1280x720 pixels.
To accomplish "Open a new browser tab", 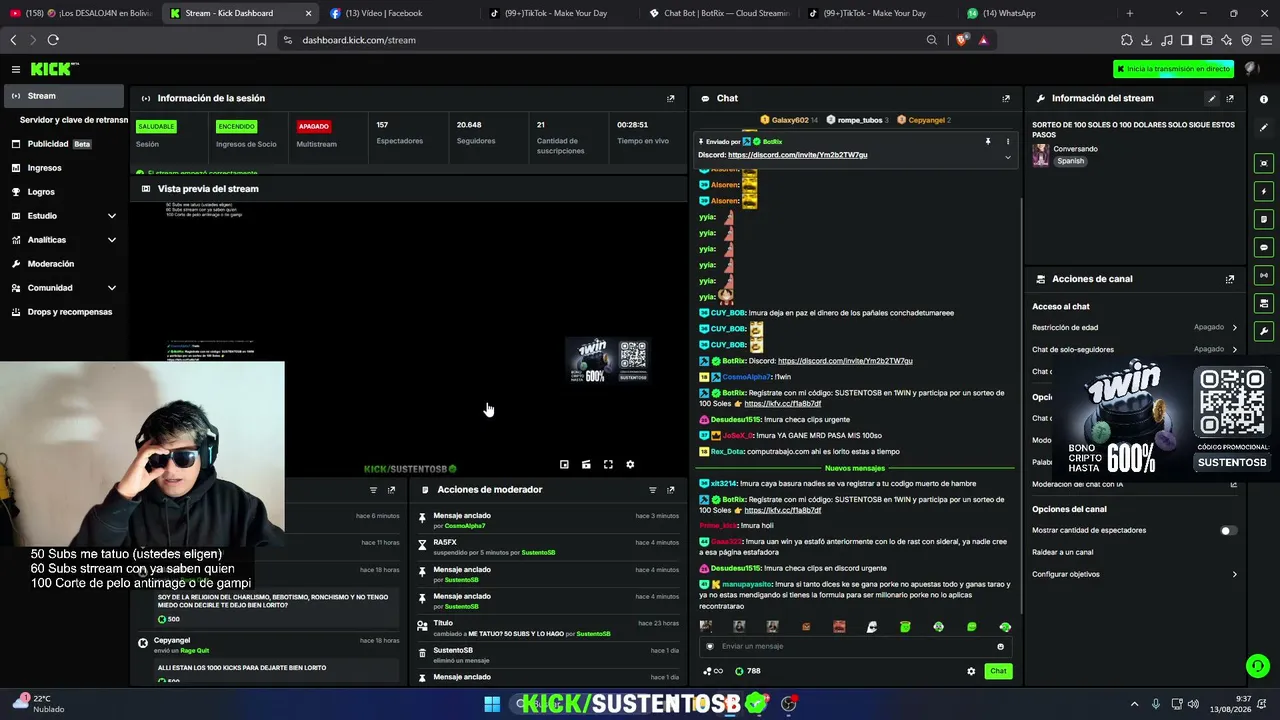I will point(1130,13).
